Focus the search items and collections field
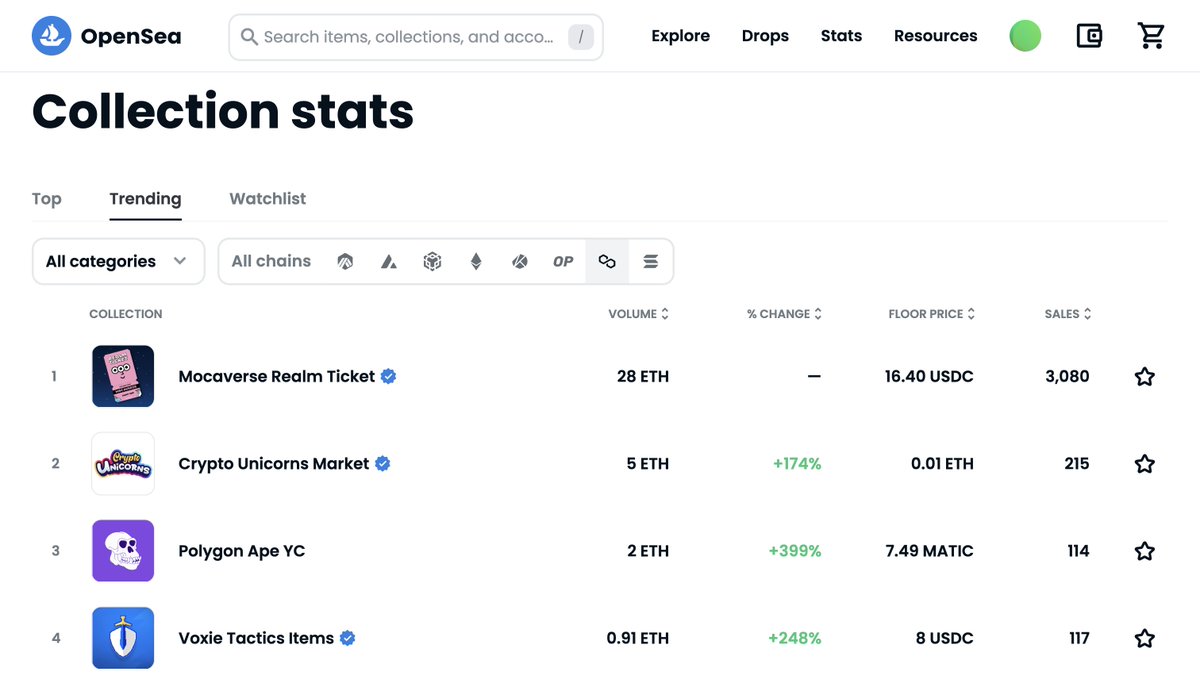 [416, 37]
